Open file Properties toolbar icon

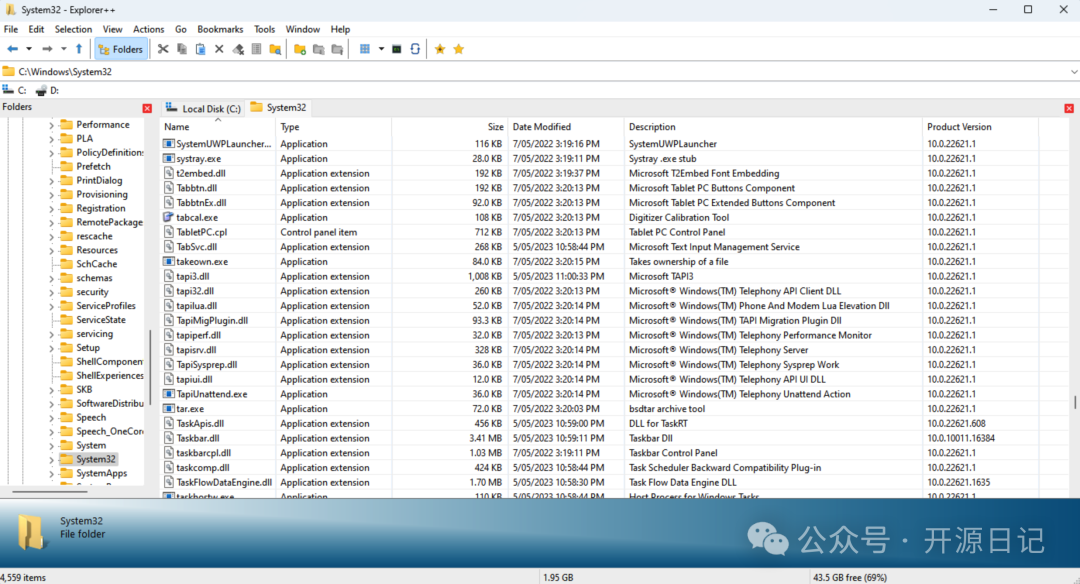click(256, 49)
